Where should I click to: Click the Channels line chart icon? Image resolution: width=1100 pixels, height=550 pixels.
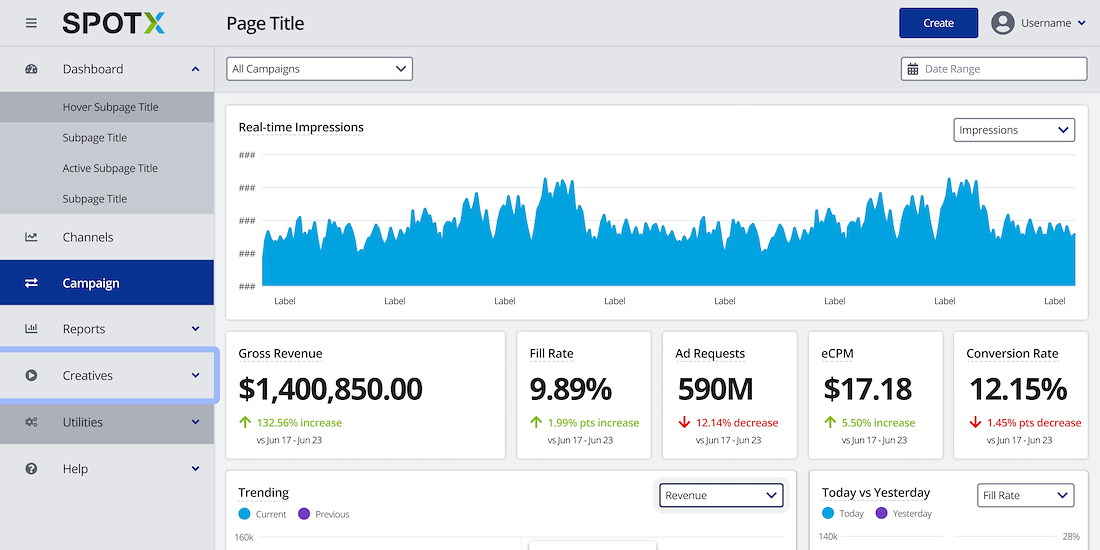(x=31, y=237)
